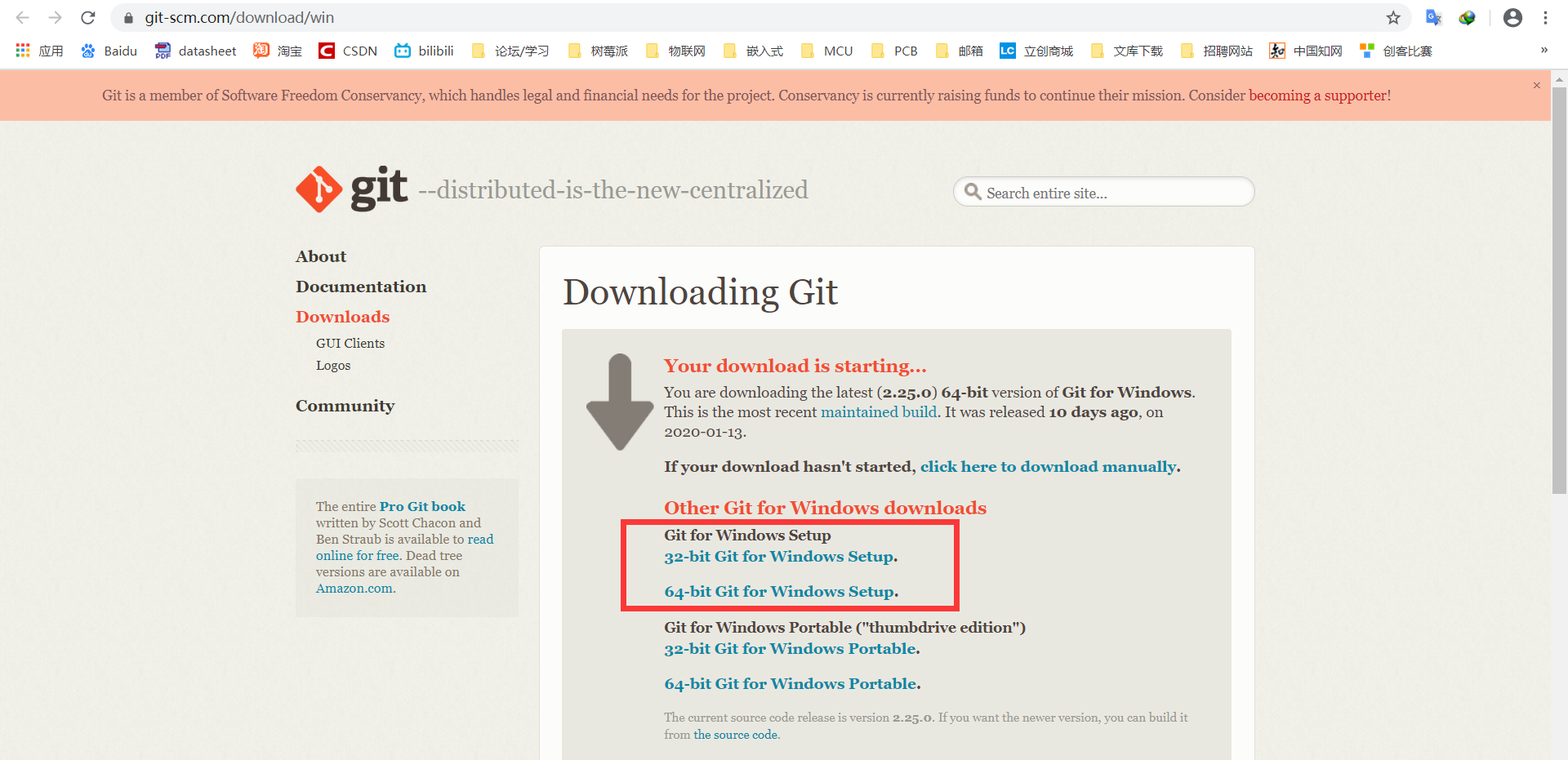Open the Community section
The width and height of the screenshot is (1568, 760).
345,406
